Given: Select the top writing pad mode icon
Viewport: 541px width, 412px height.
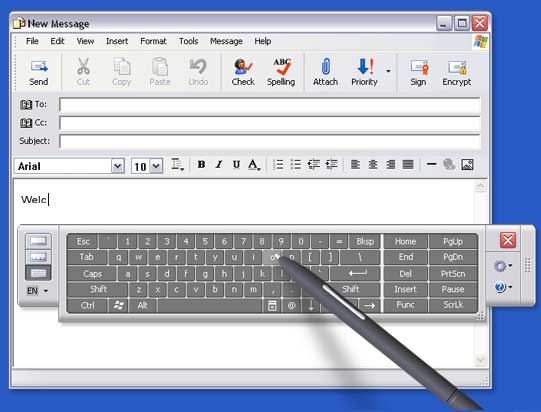Looking at the screenshot, I should [38, 241].
